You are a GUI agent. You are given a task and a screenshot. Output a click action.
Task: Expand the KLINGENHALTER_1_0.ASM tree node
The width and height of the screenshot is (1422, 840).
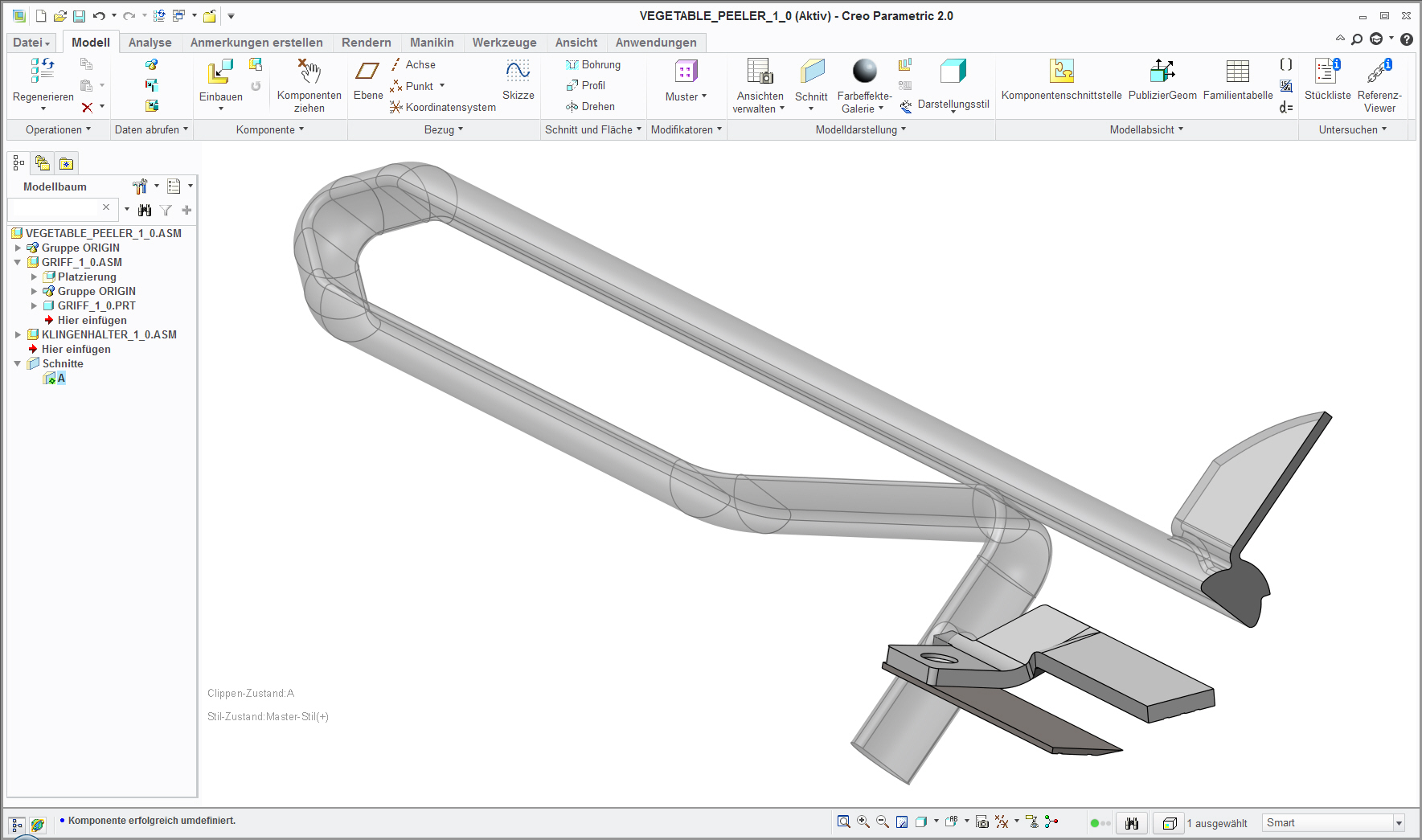tap(18, 334)
